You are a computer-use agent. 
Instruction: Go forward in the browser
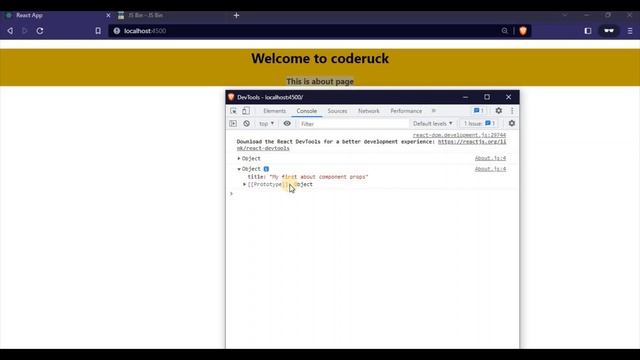(x=25, y=31)
